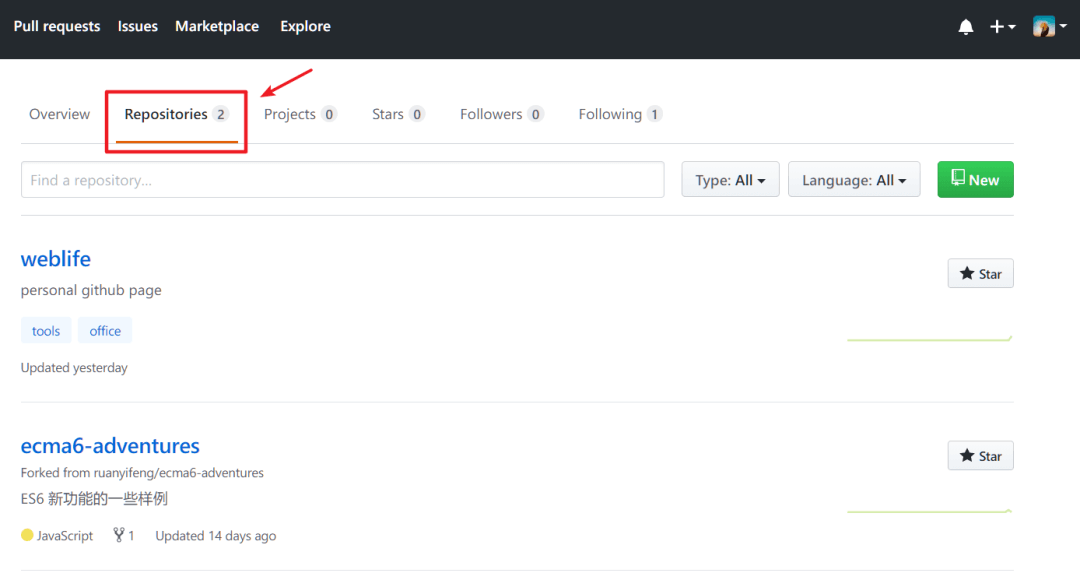This screenshot has height=587, width=1080.
Task: Select the office topic tag
Action: point(105,331)
